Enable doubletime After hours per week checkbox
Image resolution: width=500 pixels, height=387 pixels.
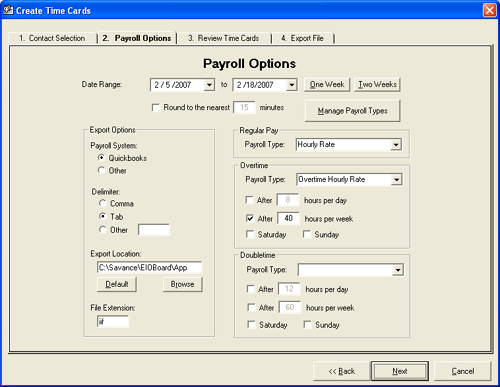click(251, 307)
